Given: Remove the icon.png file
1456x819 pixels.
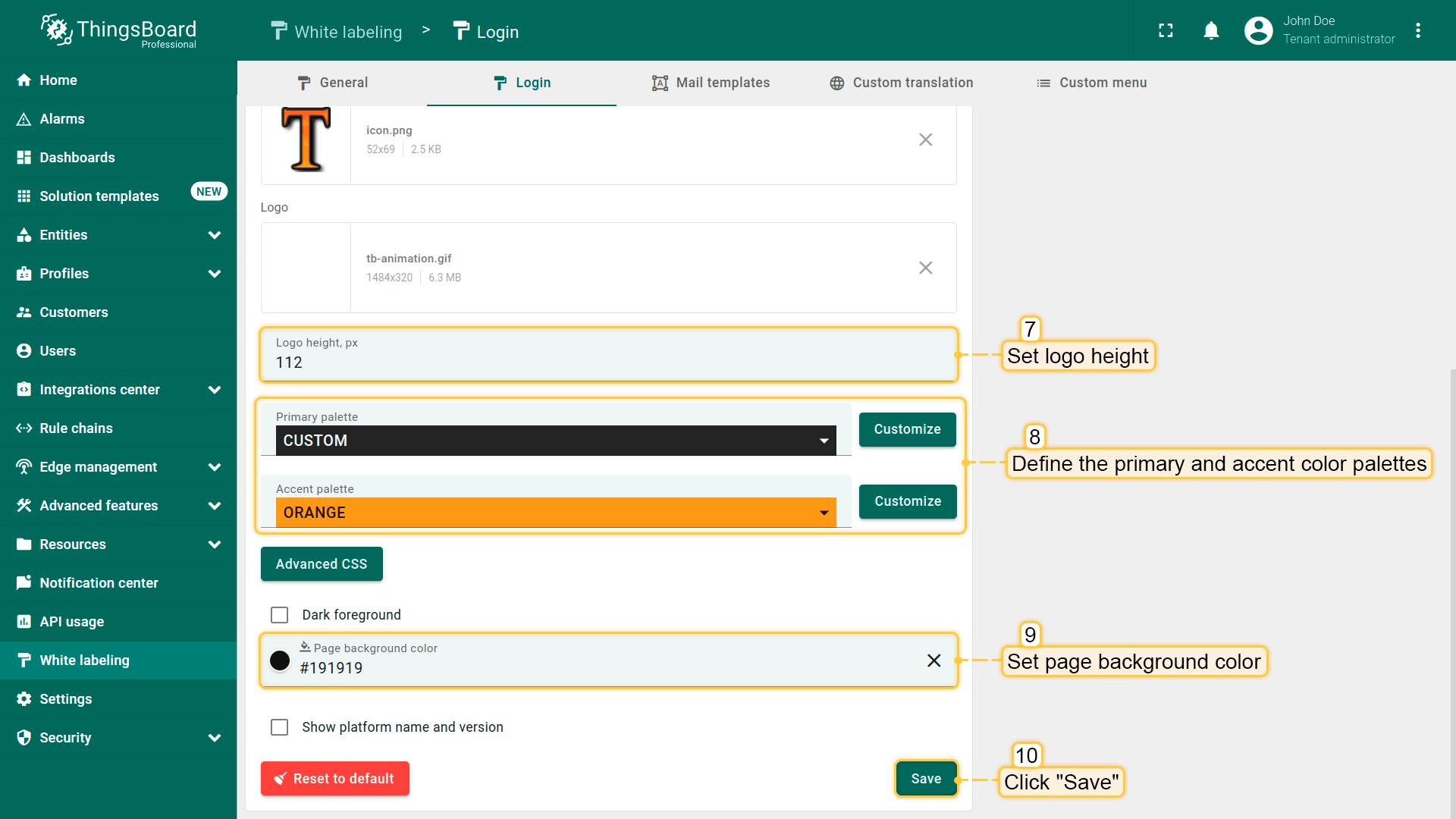Looking at the screenshot, I should pyautogui.click(x=925, y=140).
